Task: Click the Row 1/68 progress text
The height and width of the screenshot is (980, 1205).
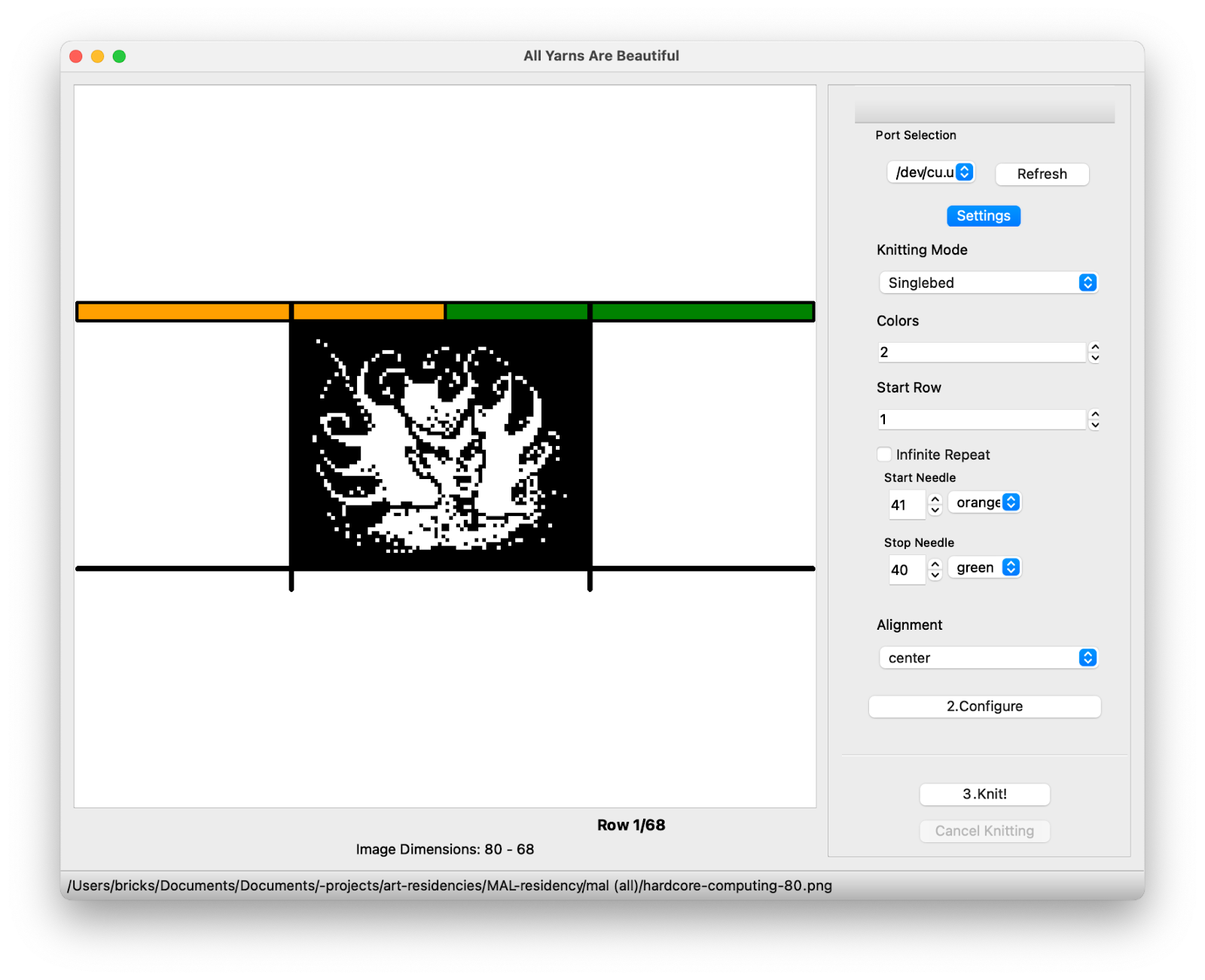Action: coord(631,825)
